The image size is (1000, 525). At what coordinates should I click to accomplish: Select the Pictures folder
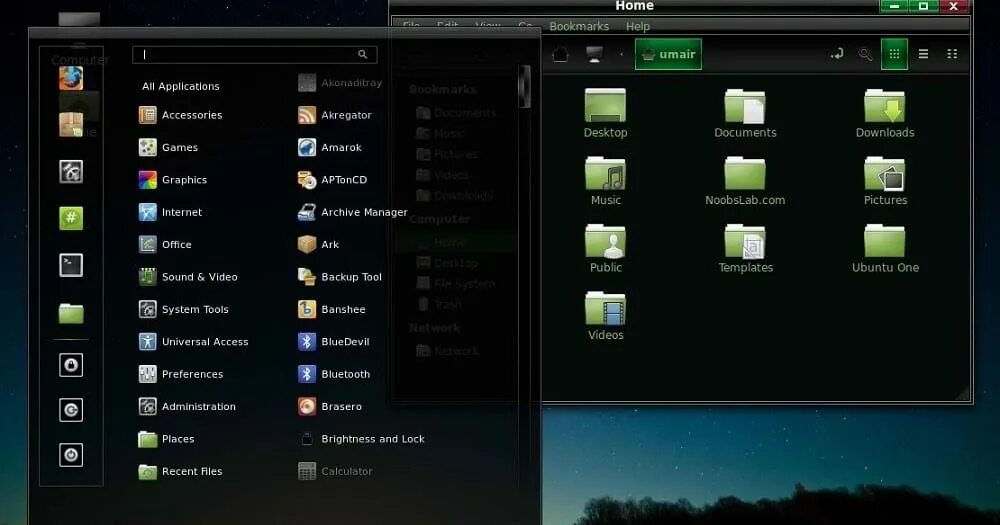click(x=885, y=181)
